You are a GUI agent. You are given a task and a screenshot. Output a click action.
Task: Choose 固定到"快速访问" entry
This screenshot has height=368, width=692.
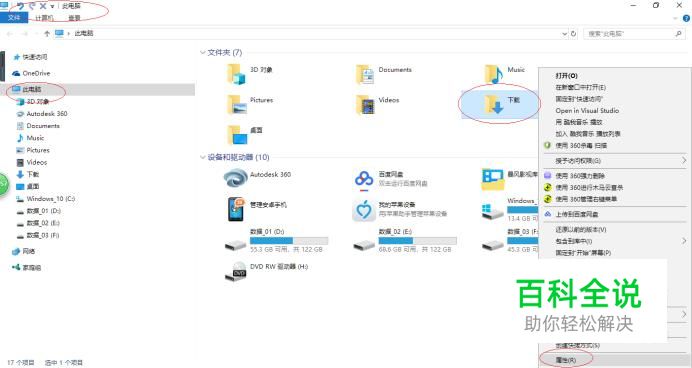(579, 99)
